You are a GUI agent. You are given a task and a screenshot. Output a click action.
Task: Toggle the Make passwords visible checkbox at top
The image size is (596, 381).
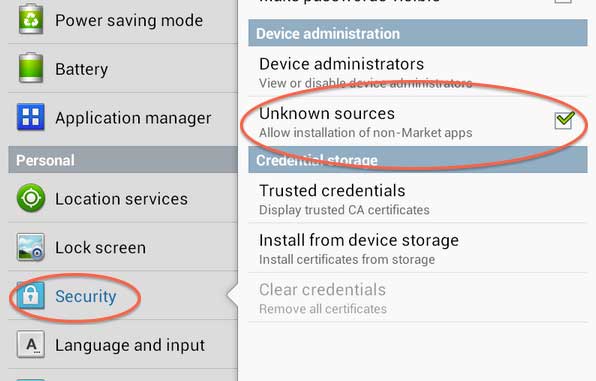[x=563, y=1]
